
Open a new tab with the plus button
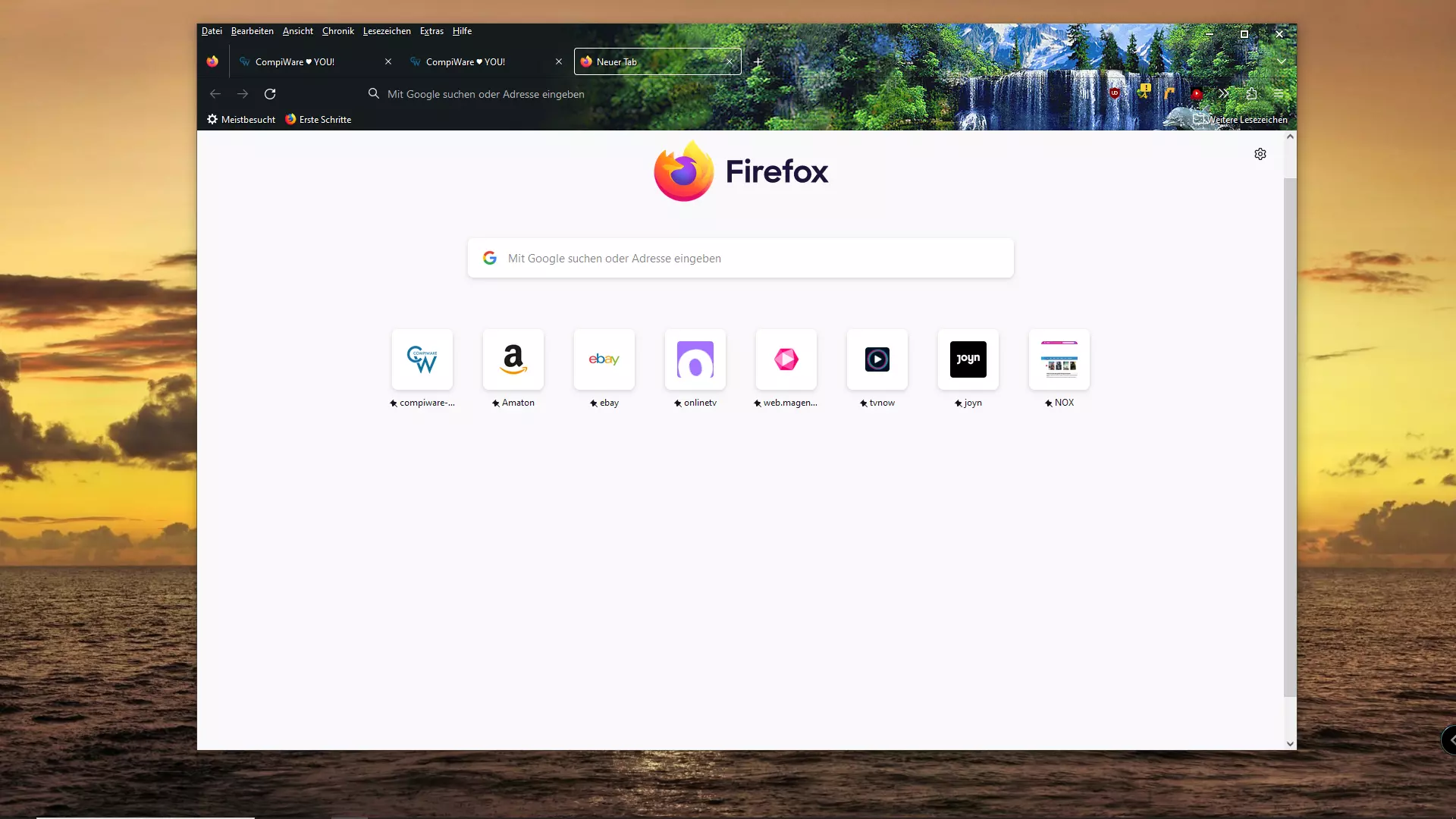click(x=758, y=62)
